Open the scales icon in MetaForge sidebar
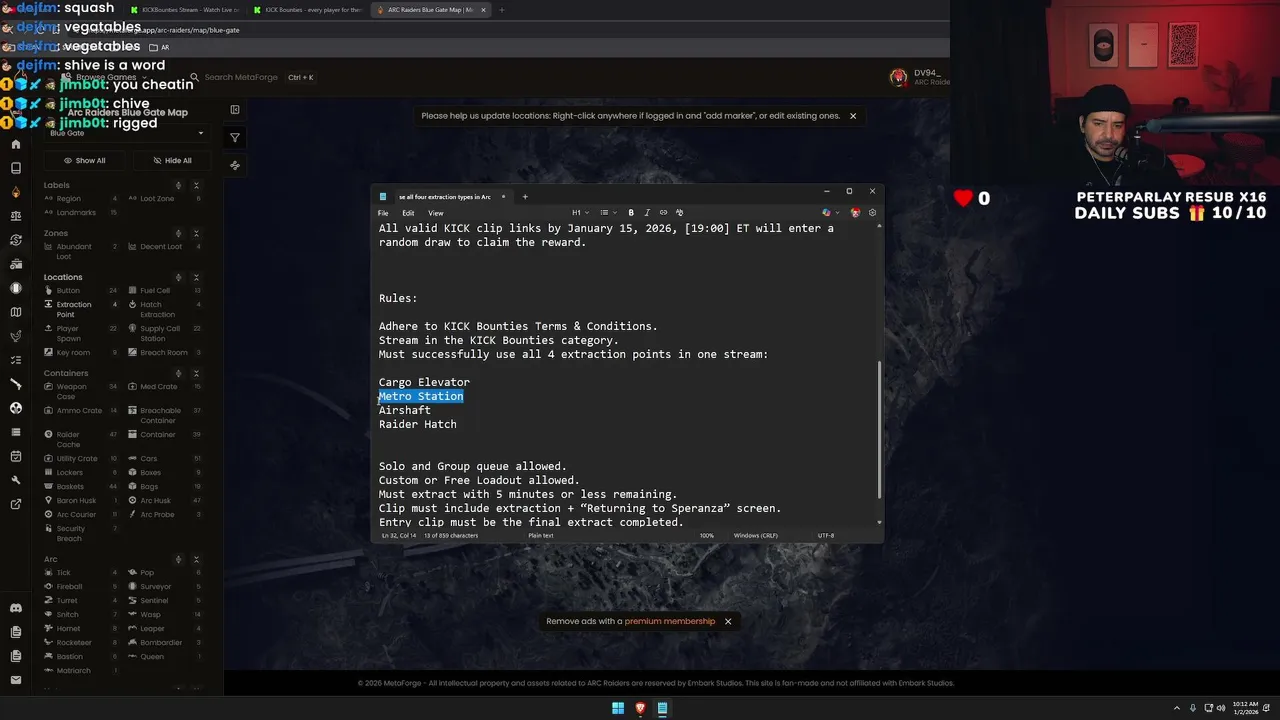This screenshot has width=1280, height=720. [x=15, y=216]
